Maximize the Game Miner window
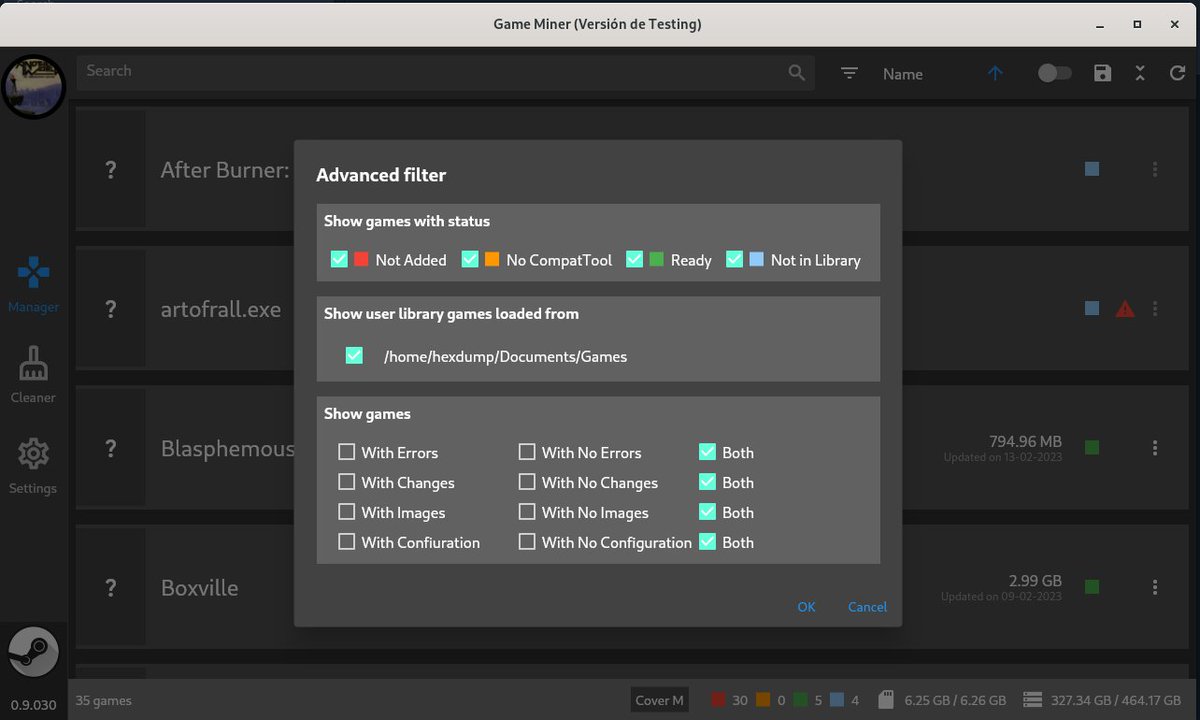 point(1137,24)
